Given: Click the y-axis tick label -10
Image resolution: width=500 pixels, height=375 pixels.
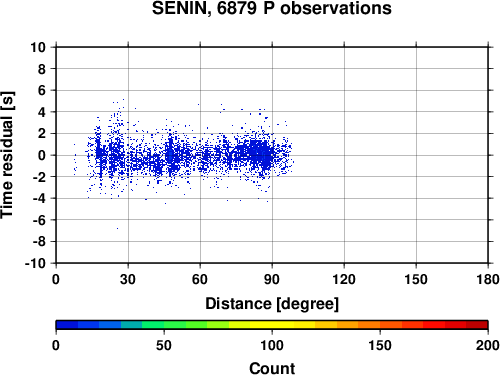Looking at the screenshot, I should (x=35, y=263).
